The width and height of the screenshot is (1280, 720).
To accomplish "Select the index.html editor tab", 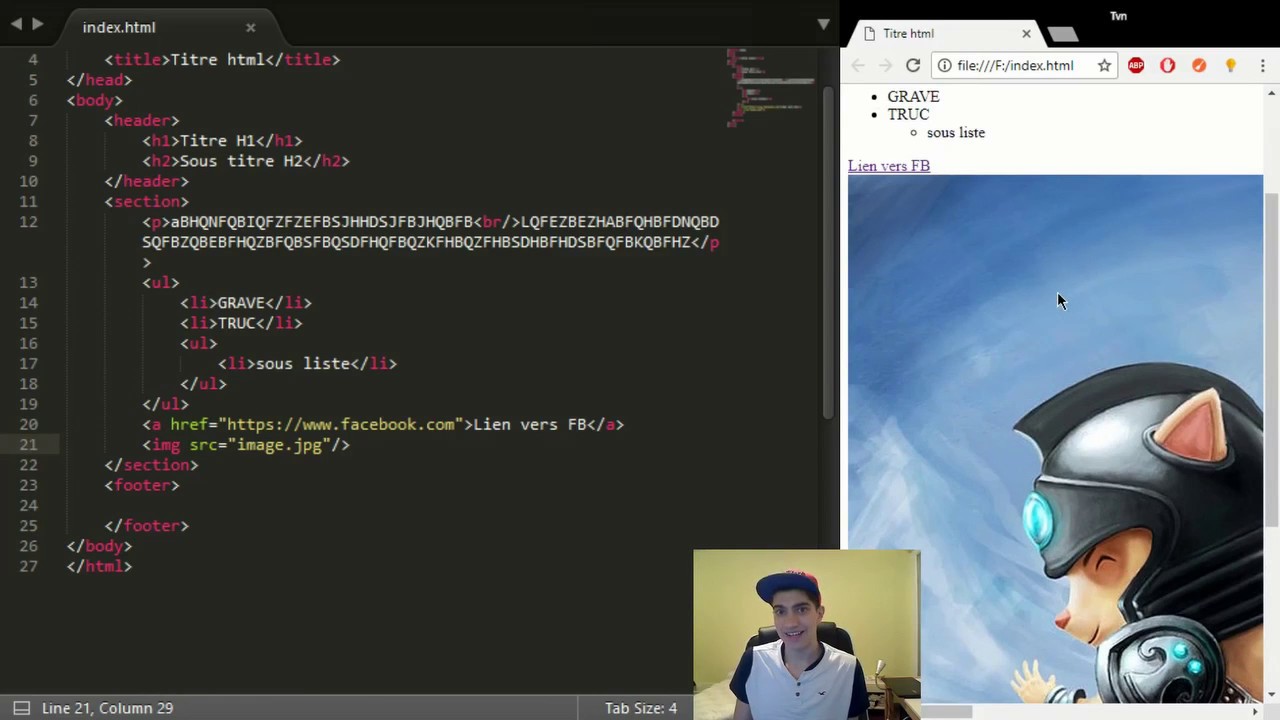I will click(x=119, y=27).
